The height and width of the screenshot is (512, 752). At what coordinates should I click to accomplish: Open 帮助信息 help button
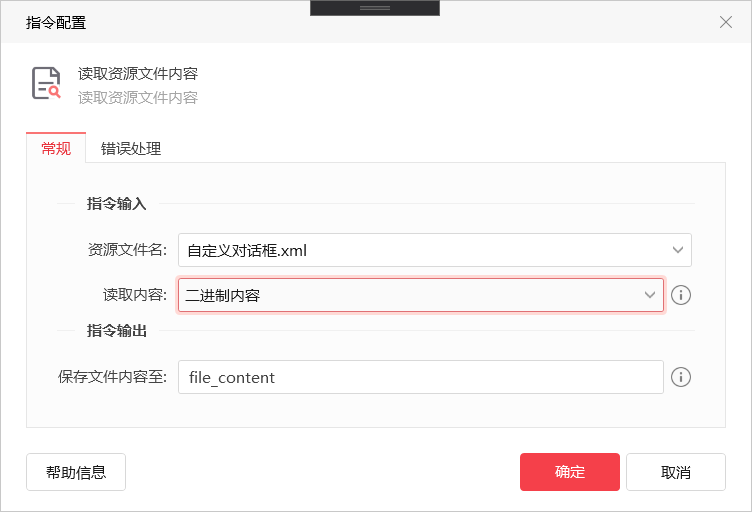pyautogui.click(x=76, y=472)
